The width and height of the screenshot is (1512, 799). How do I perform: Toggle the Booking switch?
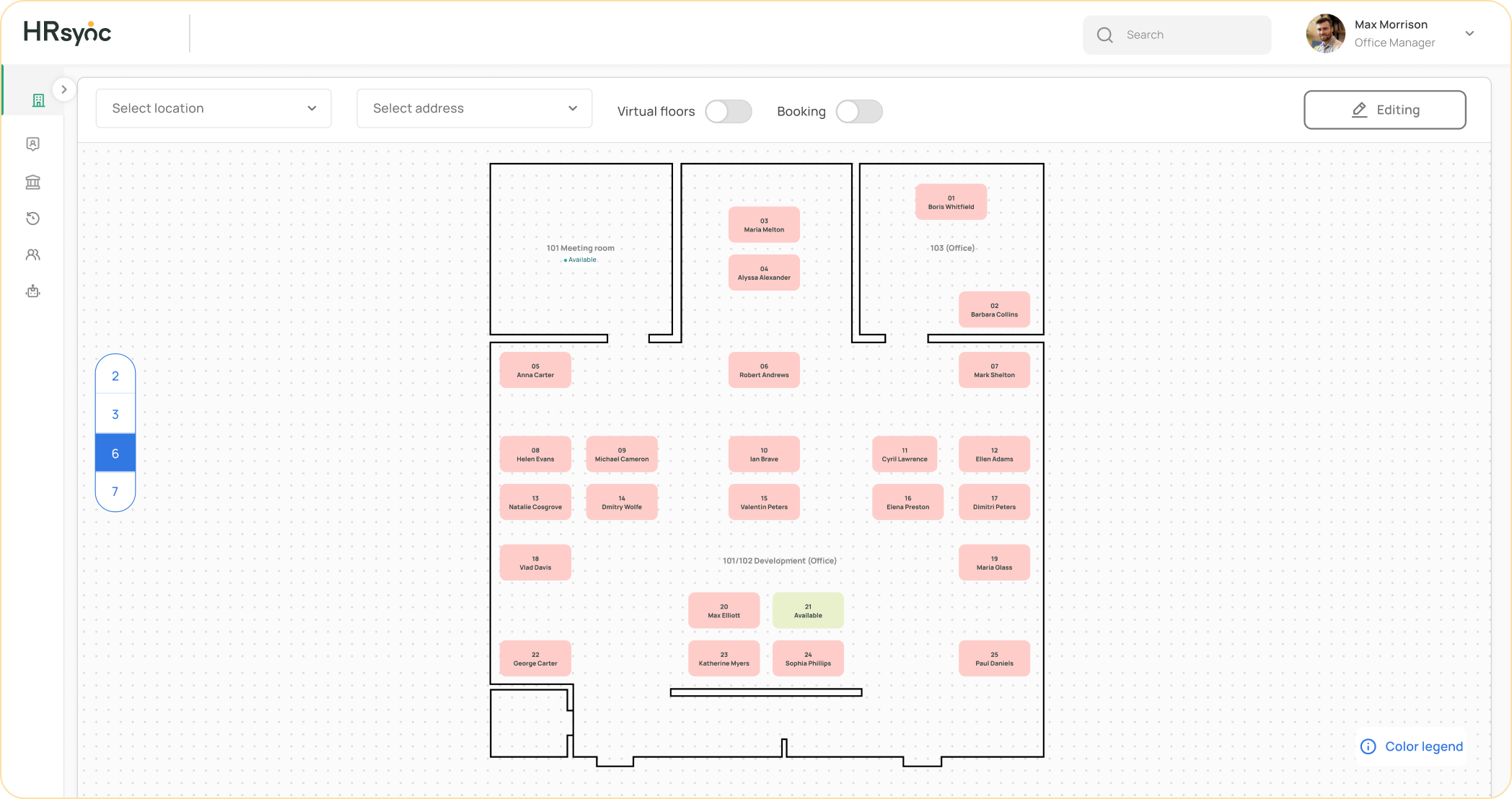coord(859,111)
